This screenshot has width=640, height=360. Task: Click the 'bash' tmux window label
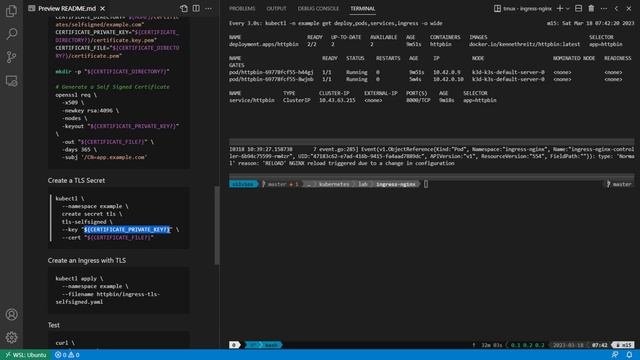[271, 345]
